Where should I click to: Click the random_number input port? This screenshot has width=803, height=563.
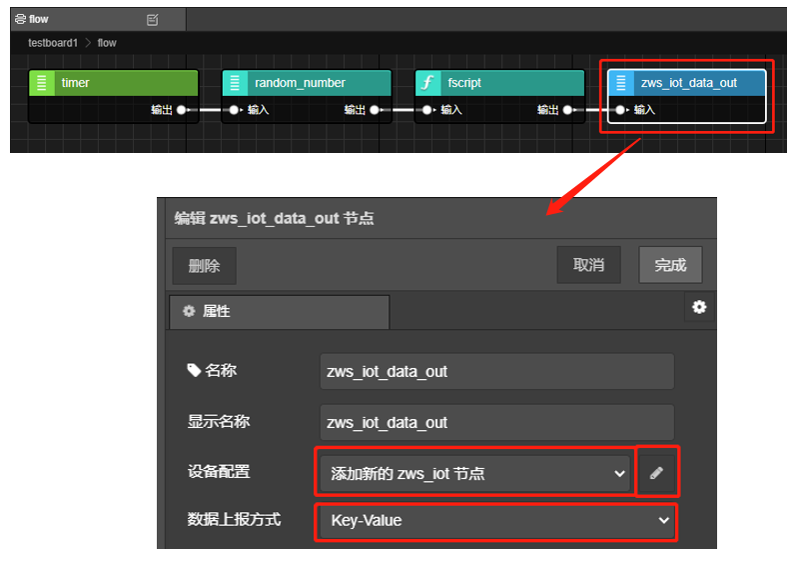(x=234, y=110)
